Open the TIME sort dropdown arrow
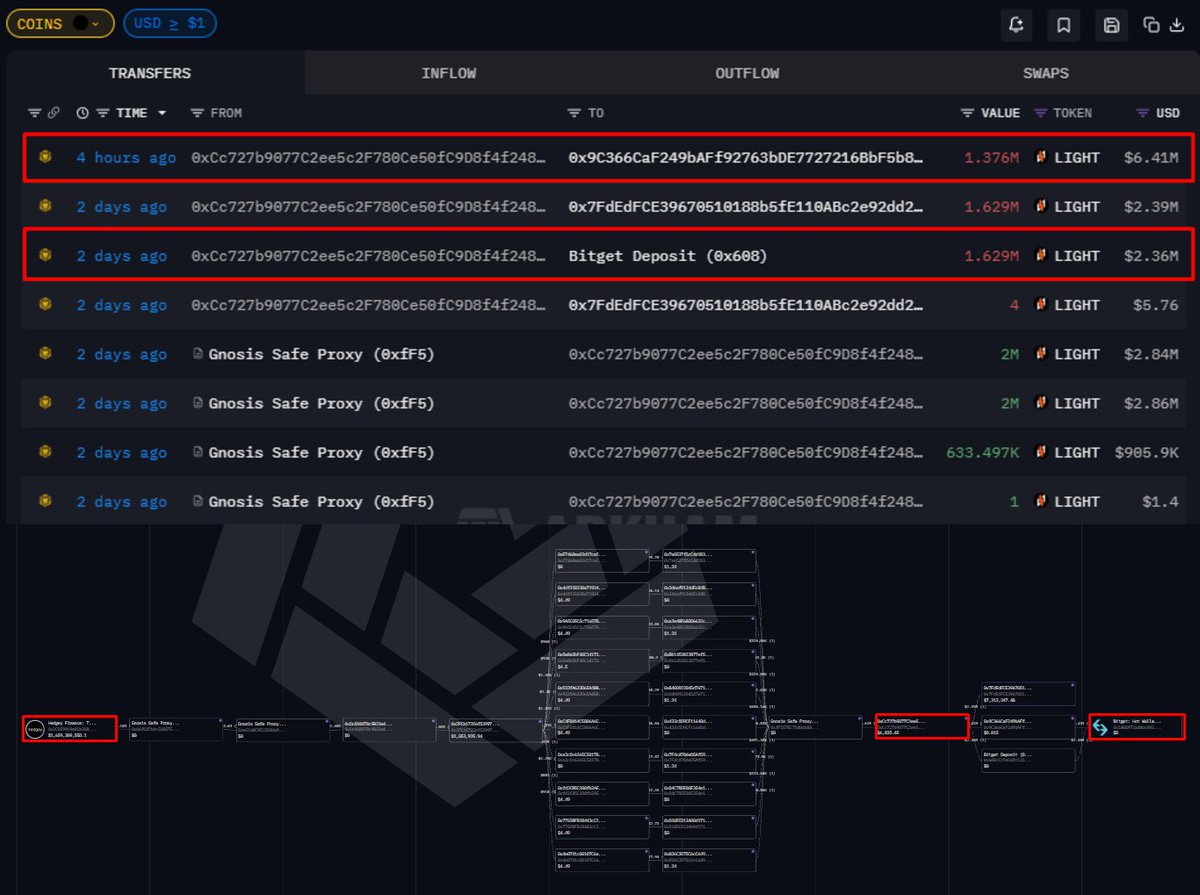 point(160,113)
